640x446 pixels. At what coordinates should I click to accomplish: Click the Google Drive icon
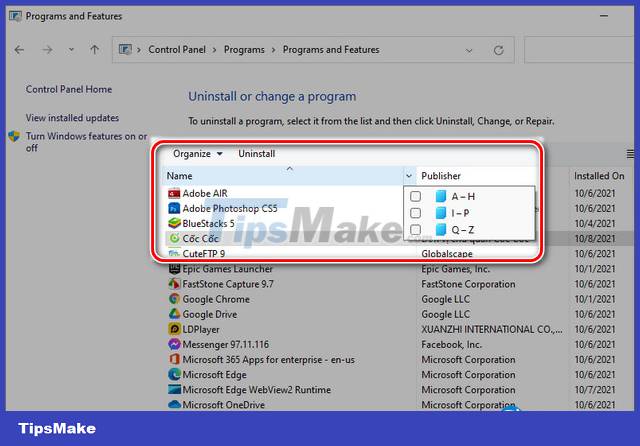[174, 314]
